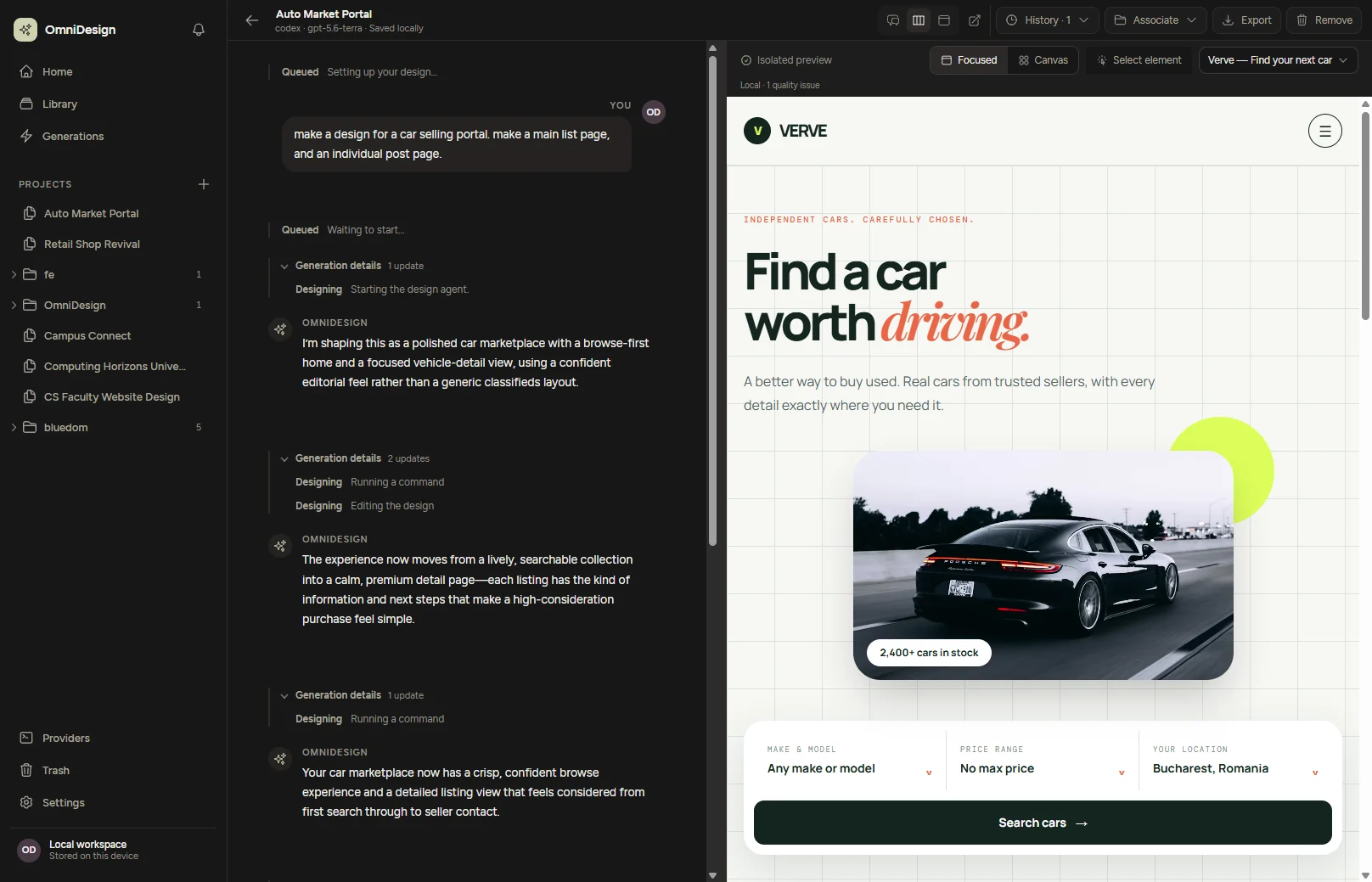The image size is (1372, 882).
Task: Open the Auto Market Portal project
Action: (x=114, y=214)
